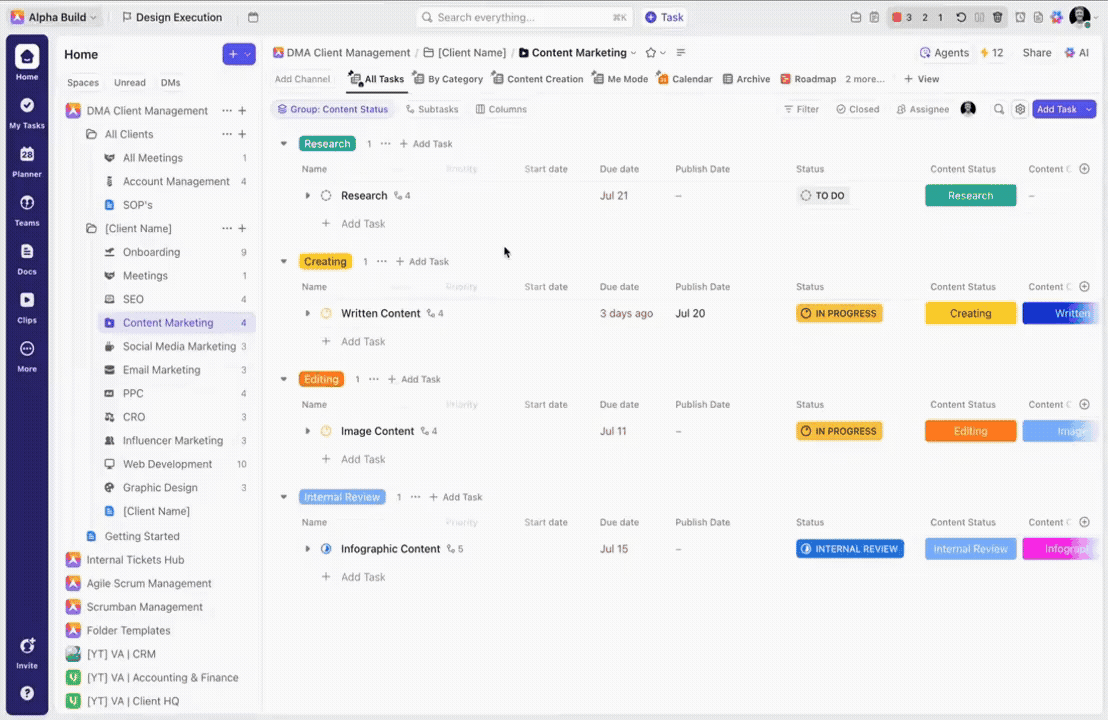The height and width of the screenshot is (720, 1108).
Task: Click the Share button
Action: pos(1037,52)
